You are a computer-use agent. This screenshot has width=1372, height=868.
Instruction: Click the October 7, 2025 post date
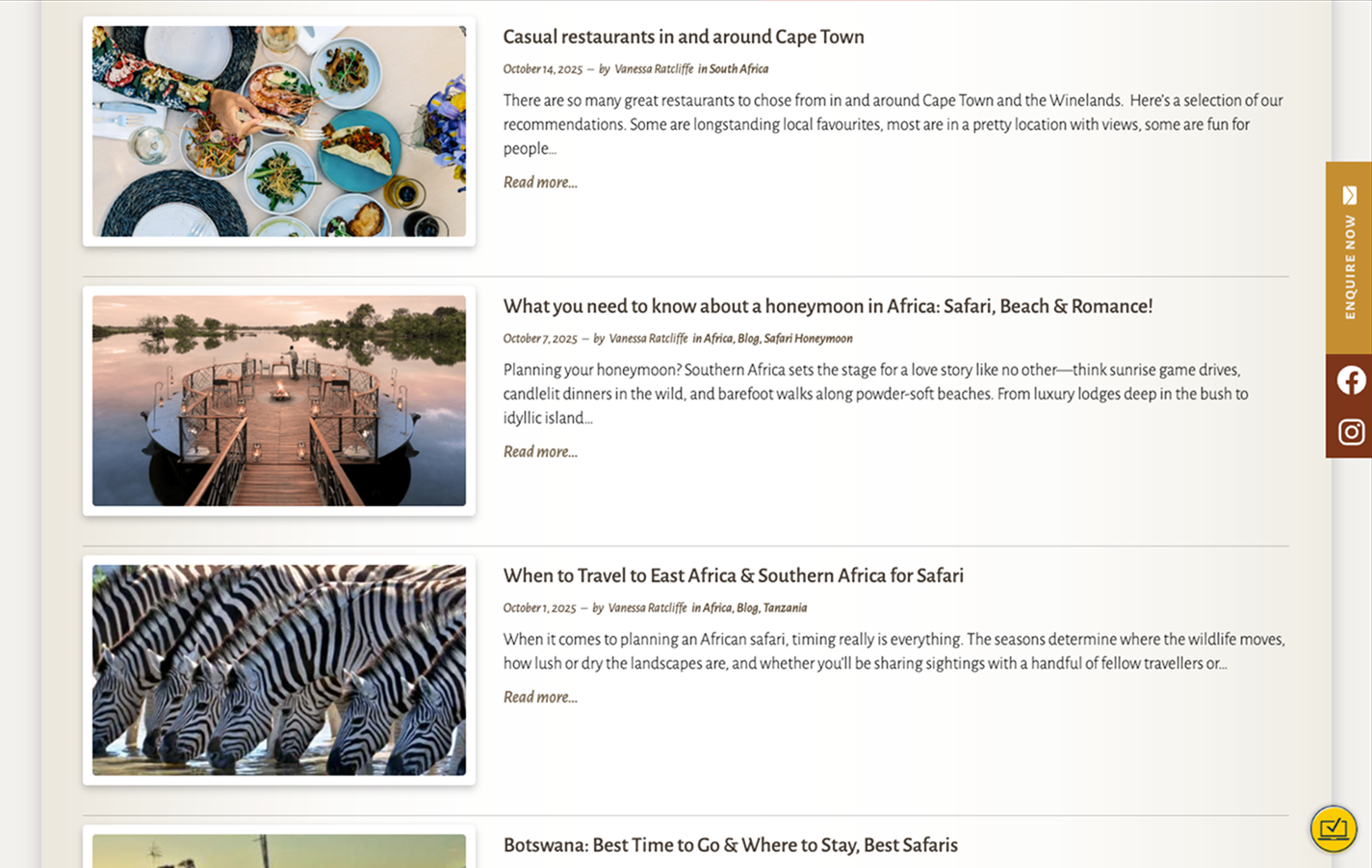540,339
